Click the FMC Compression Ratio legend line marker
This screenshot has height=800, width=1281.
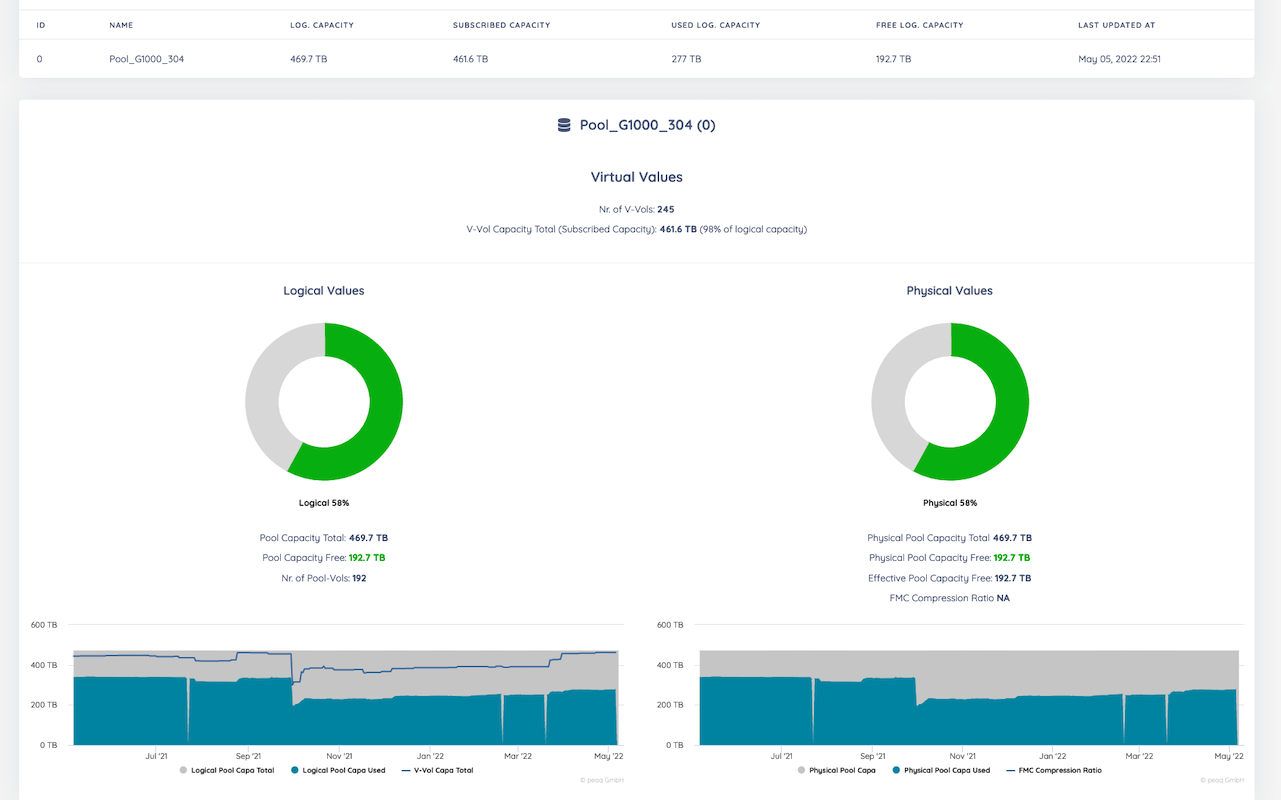[x=1012, y=770]
